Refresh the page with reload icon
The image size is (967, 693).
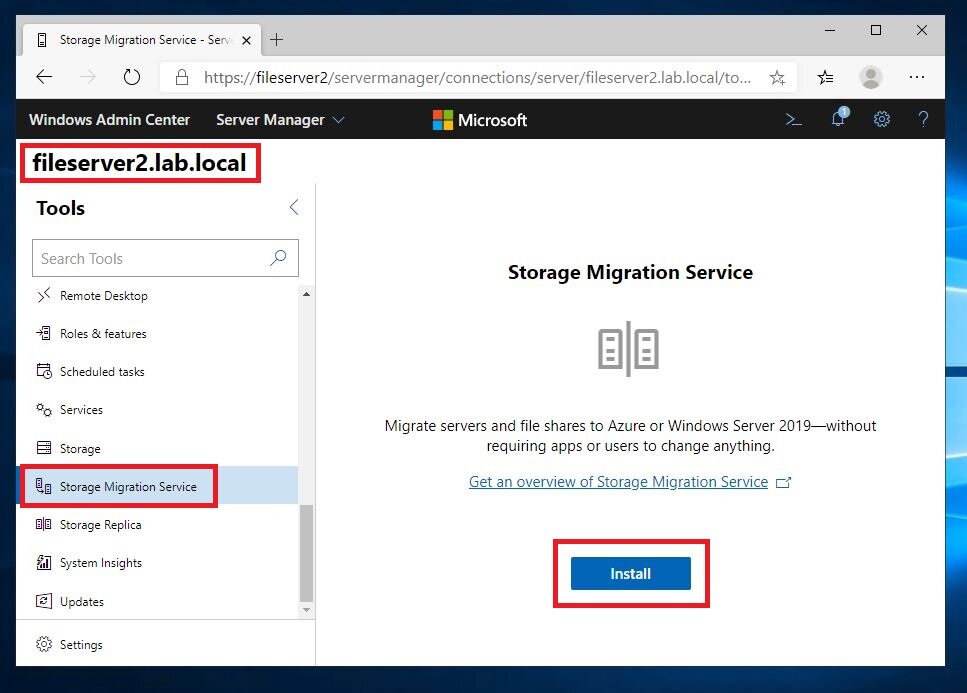click(132, 77)
